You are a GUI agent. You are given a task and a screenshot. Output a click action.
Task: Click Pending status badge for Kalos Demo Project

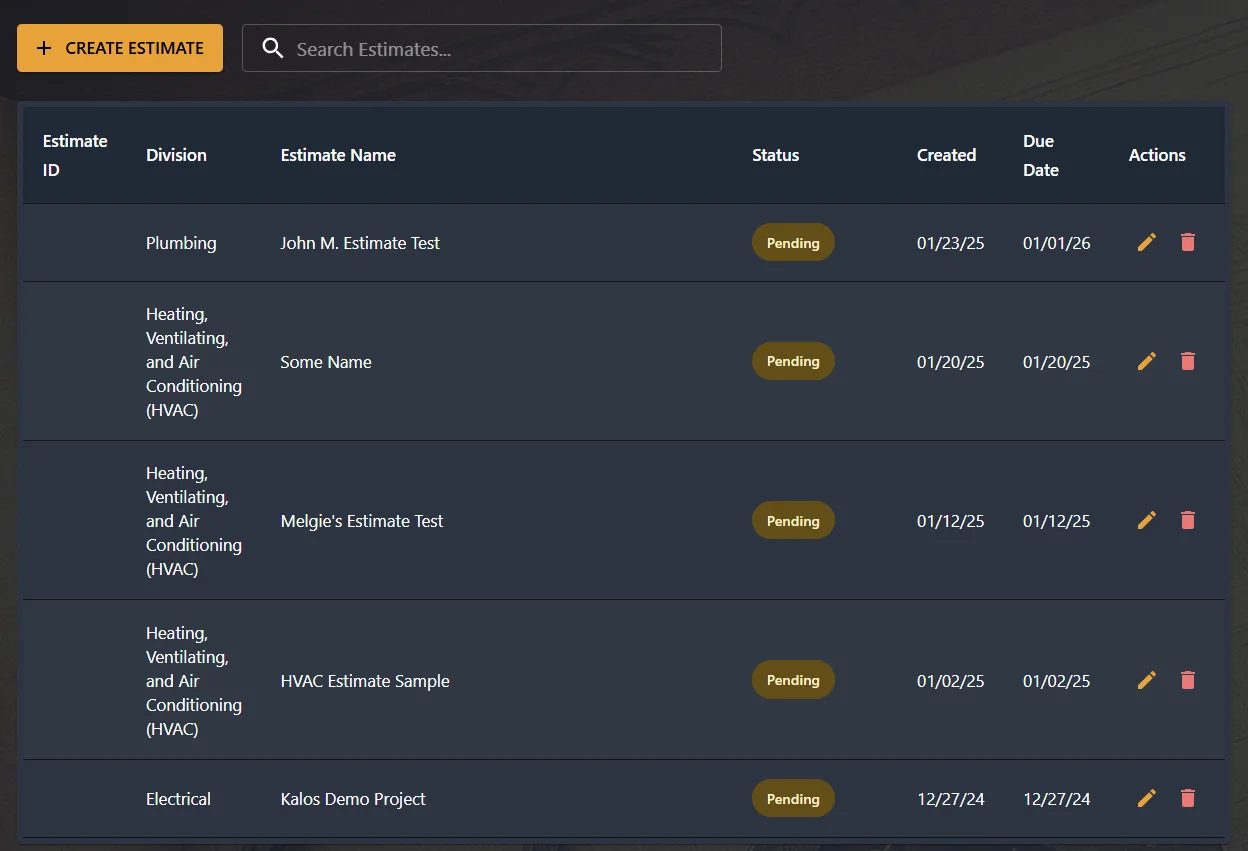(793, 798)
